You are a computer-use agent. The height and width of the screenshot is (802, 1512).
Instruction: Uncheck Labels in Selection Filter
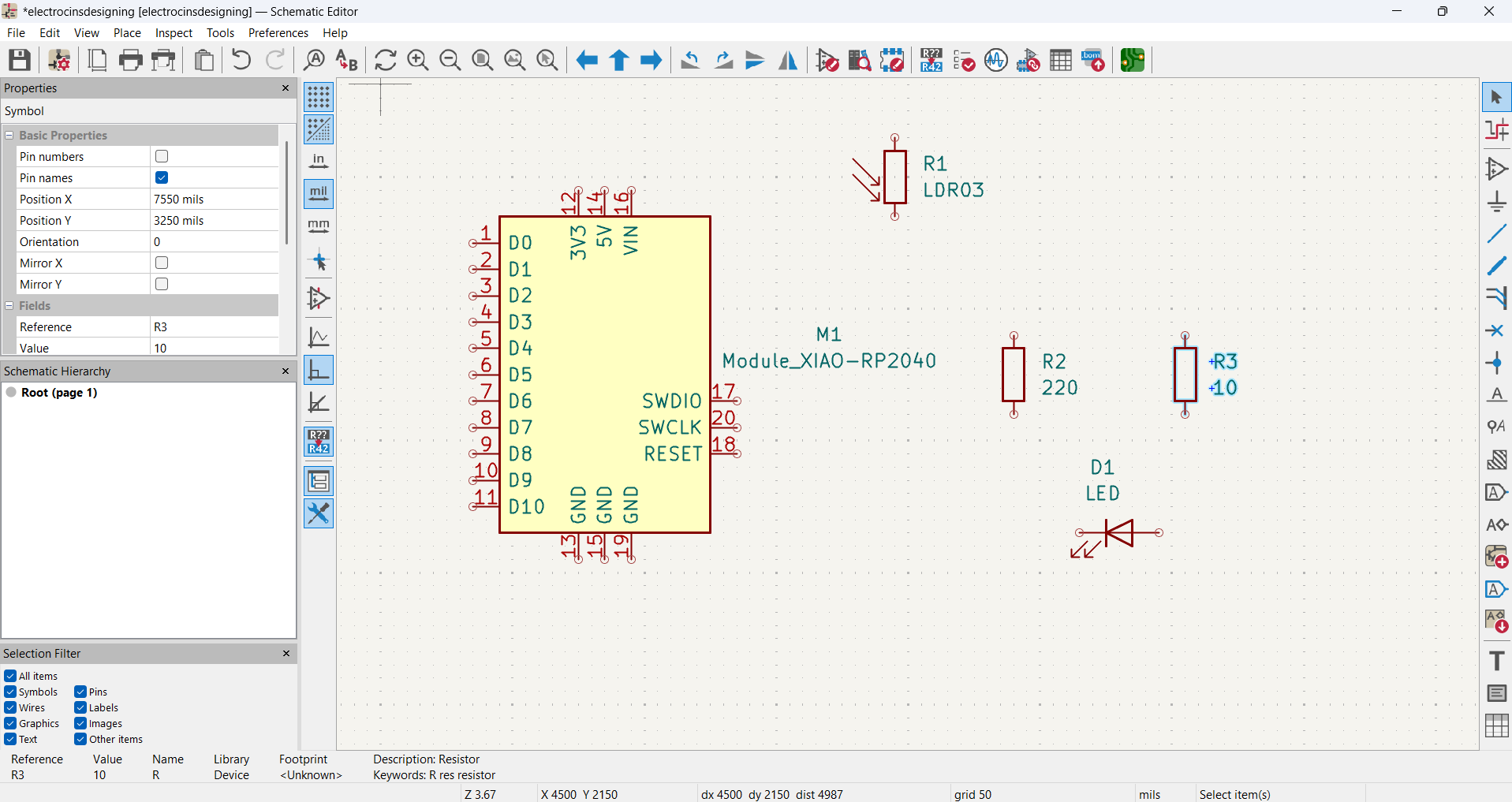coord(80,707)
